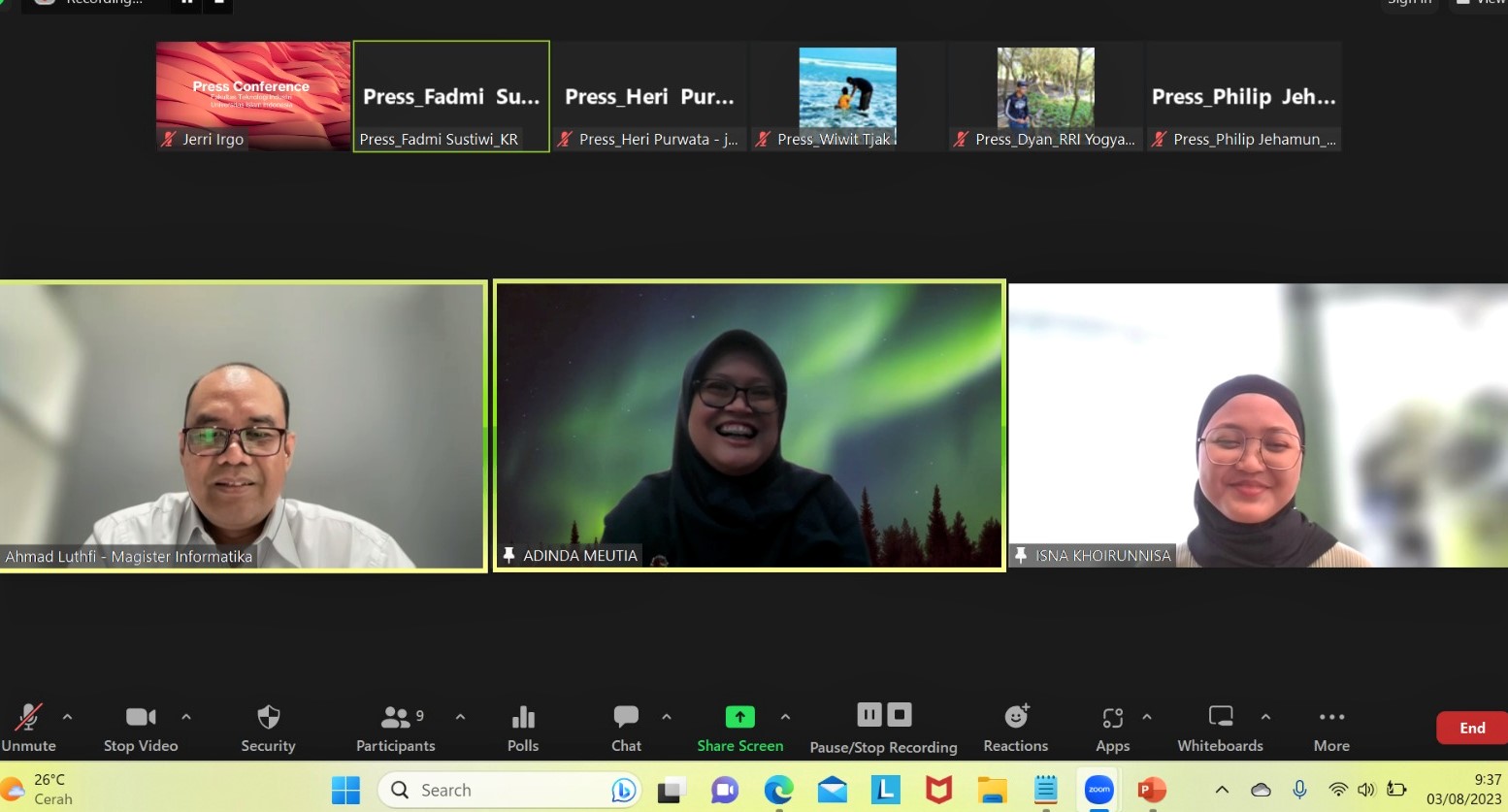Expand the arrow next to Whiteboards
This screenshot has height=812, width=1508.
1265,717
